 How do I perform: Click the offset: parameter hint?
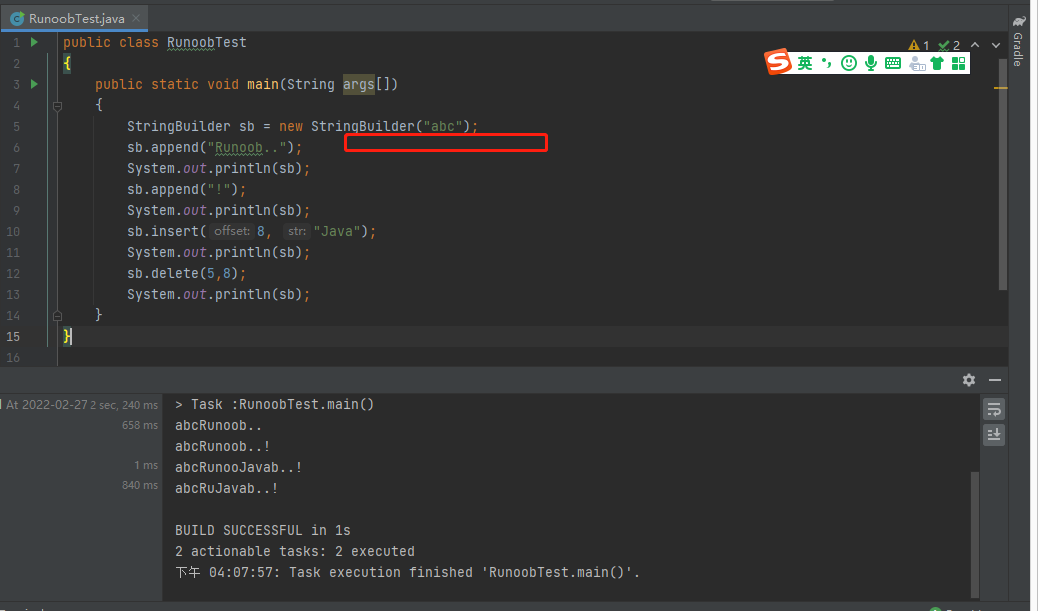coord(232,231)
